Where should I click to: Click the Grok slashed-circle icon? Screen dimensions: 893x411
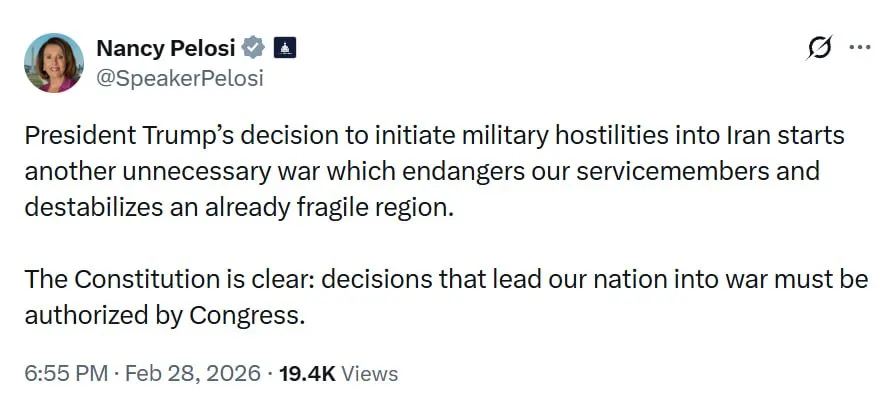[x=819, y=48]
